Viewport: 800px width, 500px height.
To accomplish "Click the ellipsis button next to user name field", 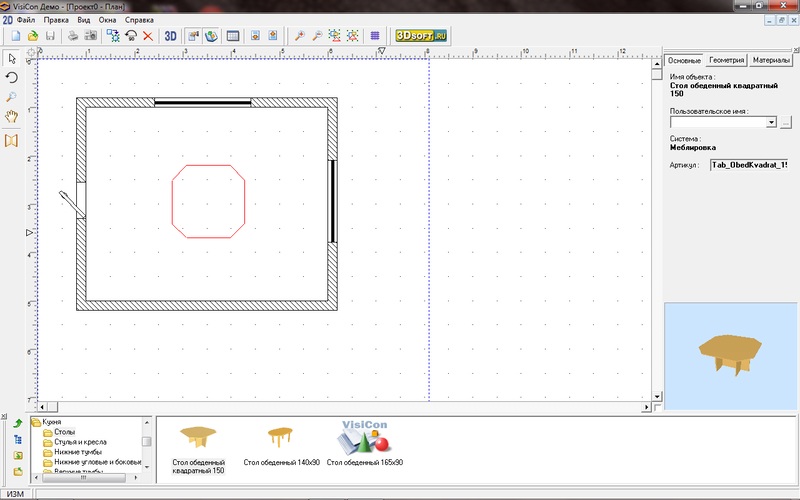I will coord(786,122).
